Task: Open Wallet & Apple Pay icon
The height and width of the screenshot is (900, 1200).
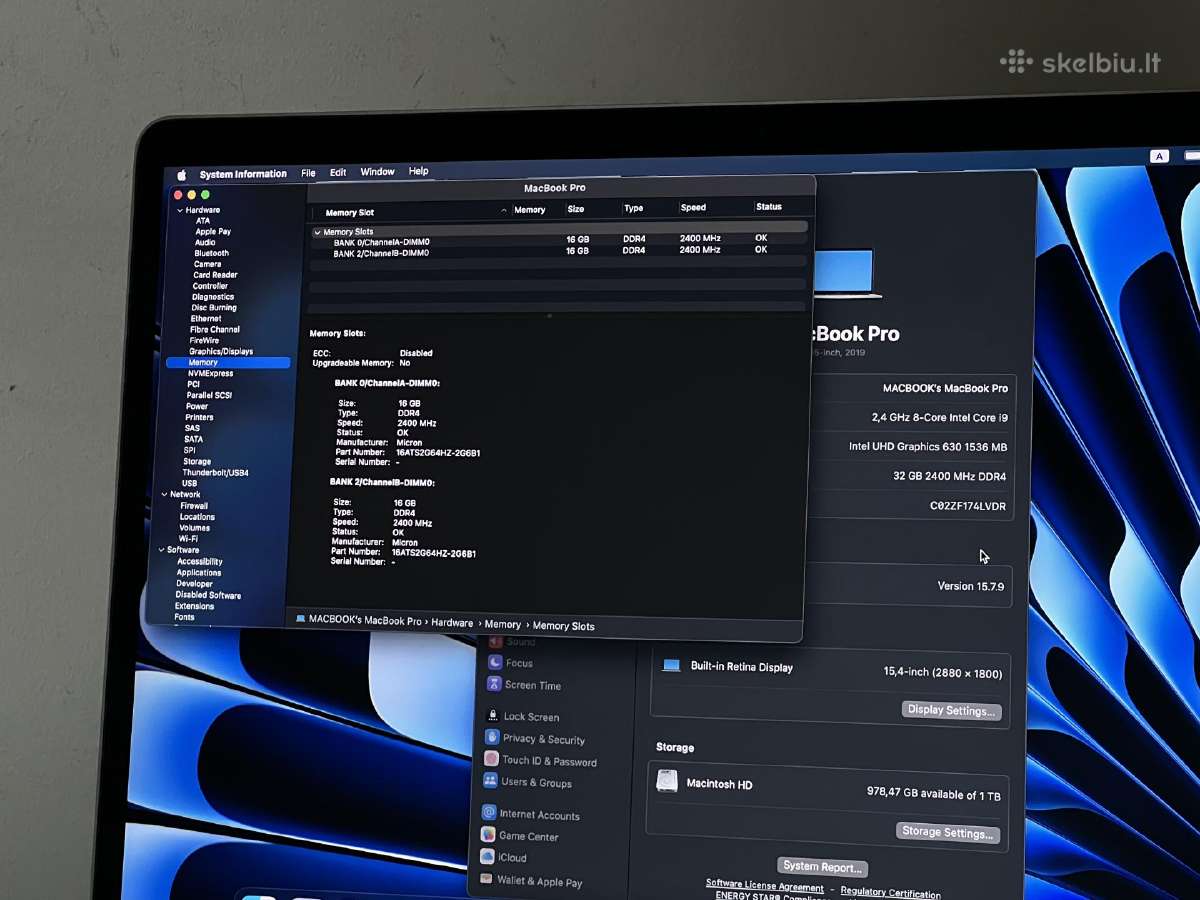Action: point(486,880)
